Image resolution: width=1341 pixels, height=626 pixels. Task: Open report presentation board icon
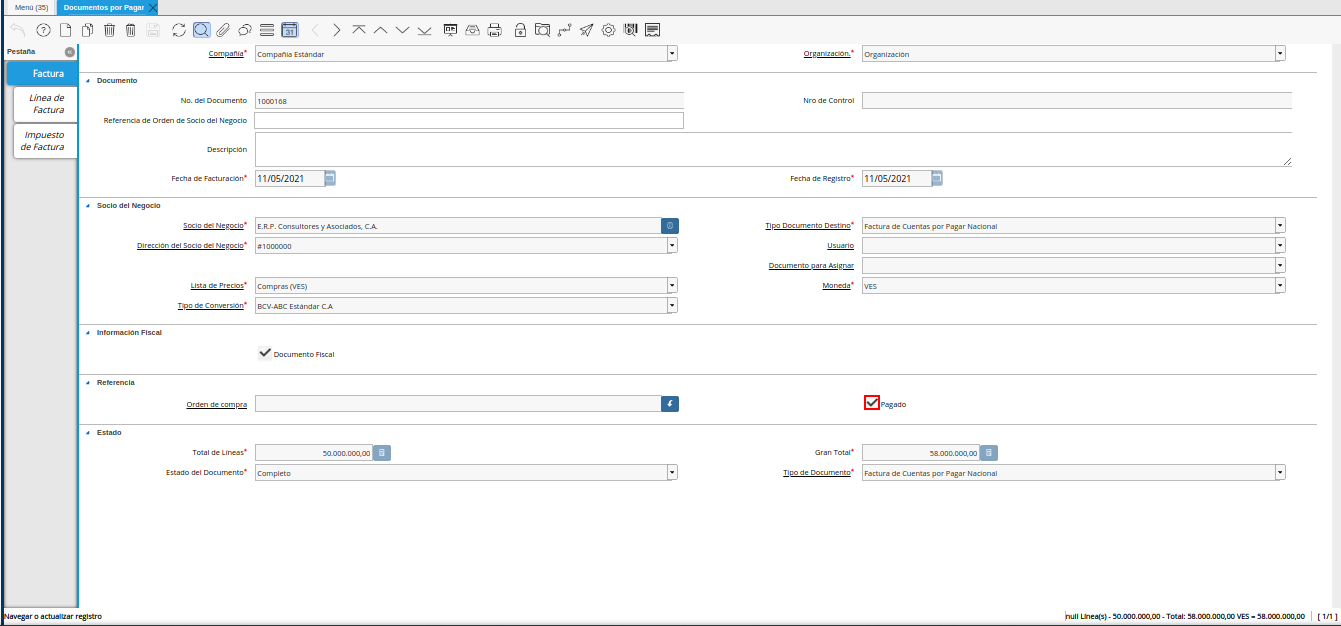click(450, 30)
